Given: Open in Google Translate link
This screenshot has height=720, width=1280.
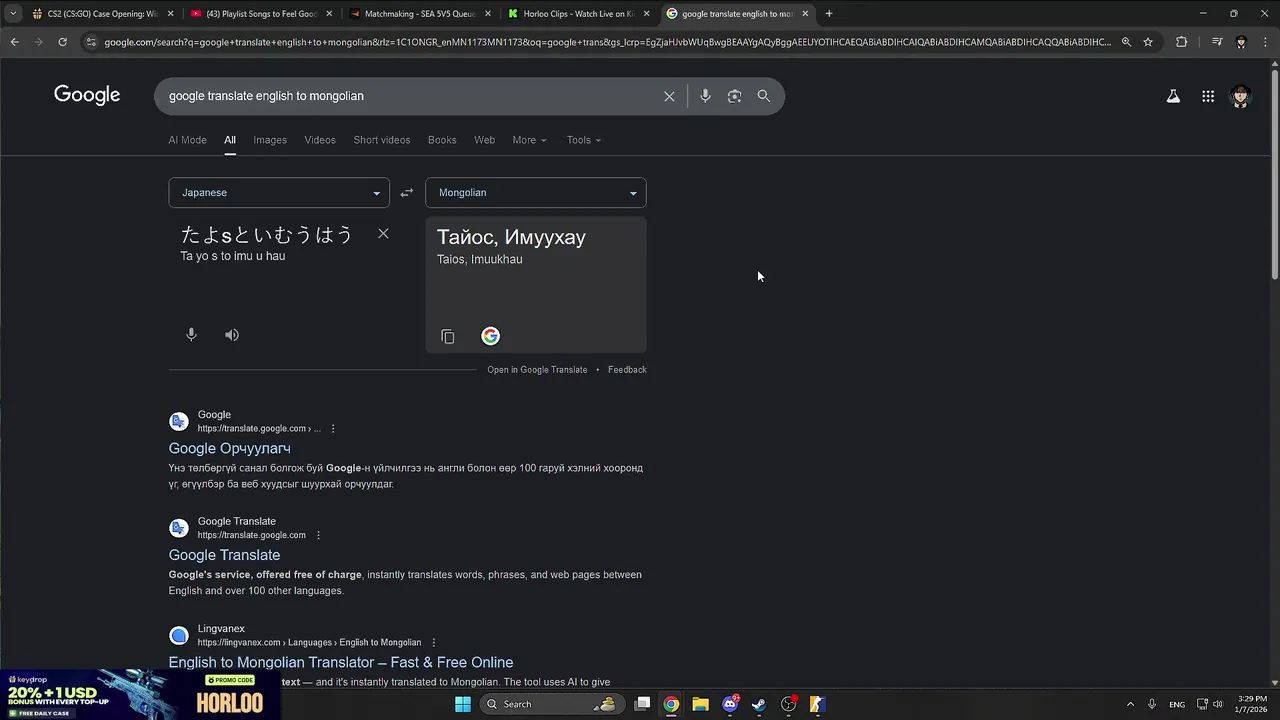Looking at the screenshot, I should click(537, 370).
